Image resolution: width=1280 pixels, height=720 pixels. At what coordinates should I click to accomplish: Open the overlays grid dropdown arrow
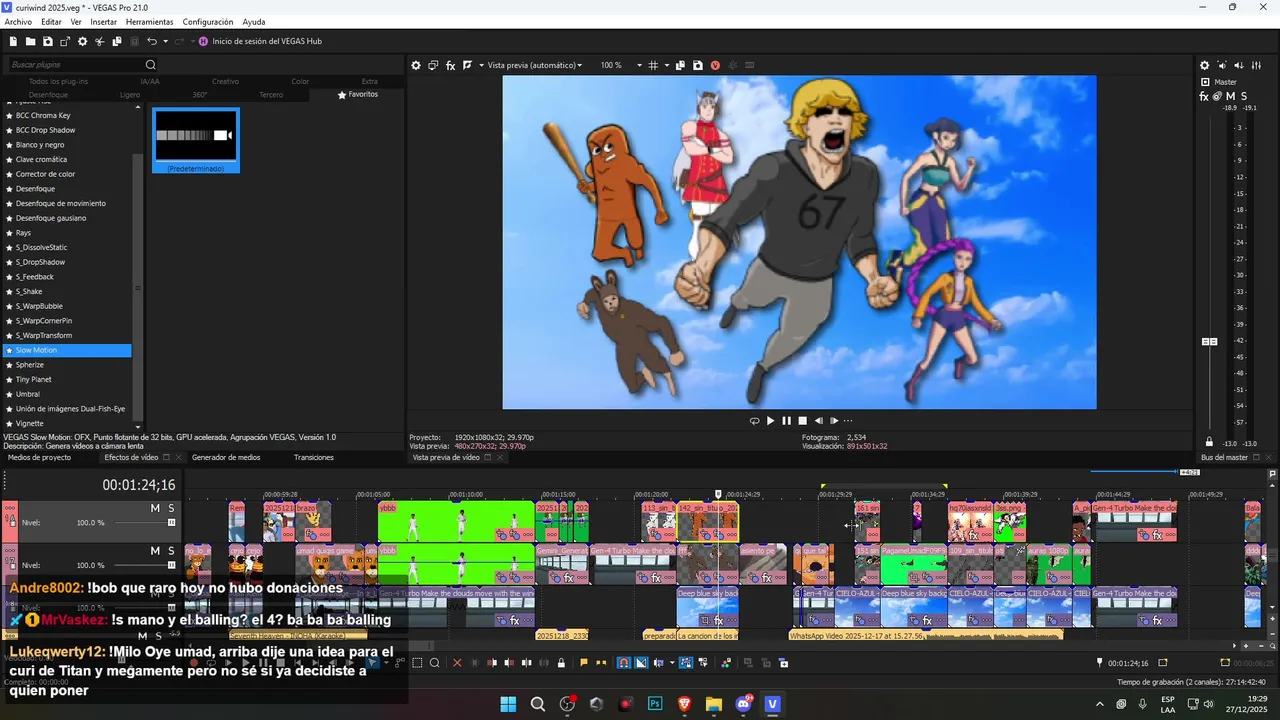[667, 65]
